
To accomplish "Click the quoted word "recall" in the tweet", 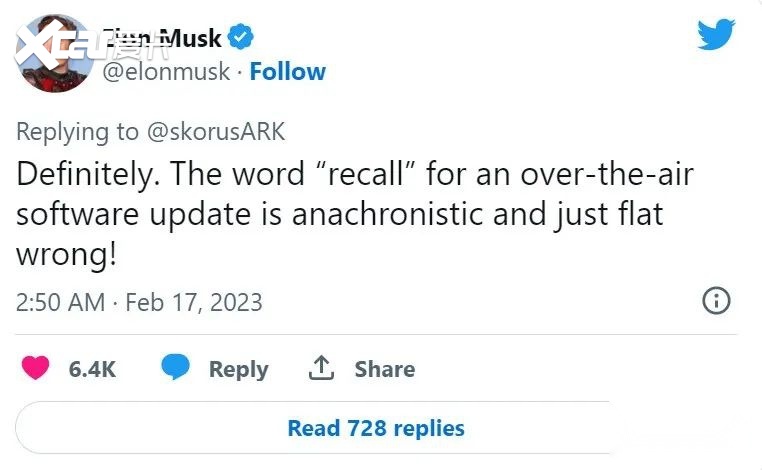I will coord(365,175).
